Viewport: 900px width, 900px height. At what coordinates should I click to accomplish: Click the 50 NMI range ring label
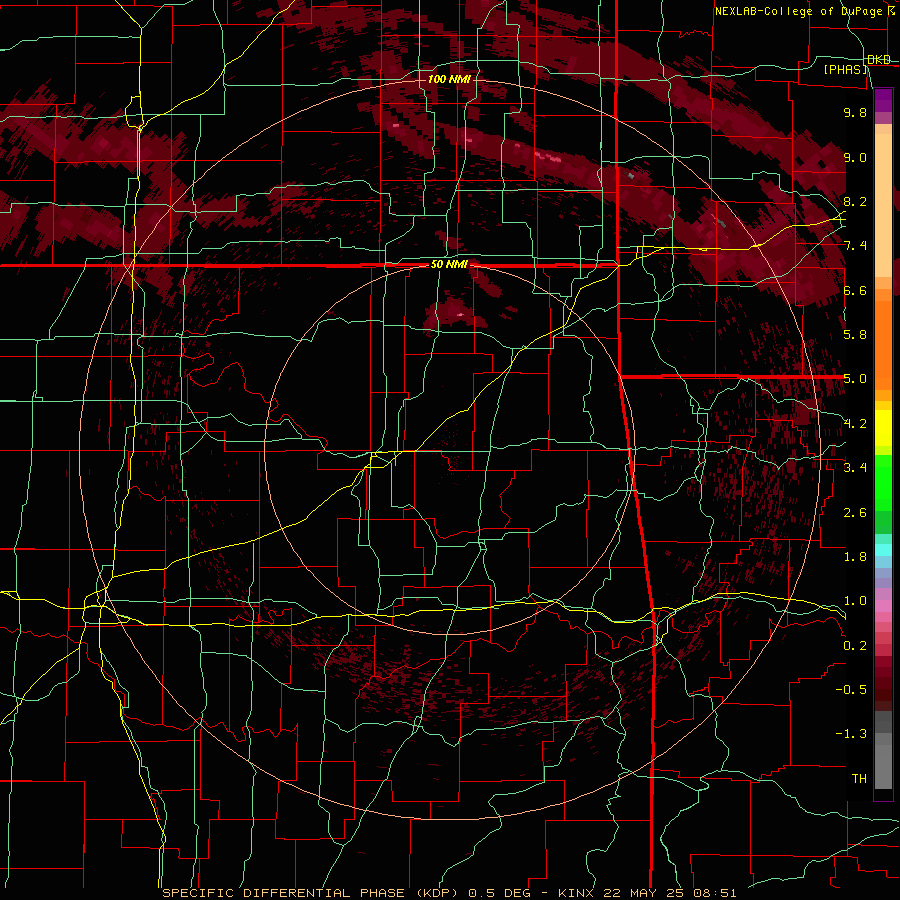point(449,265)
